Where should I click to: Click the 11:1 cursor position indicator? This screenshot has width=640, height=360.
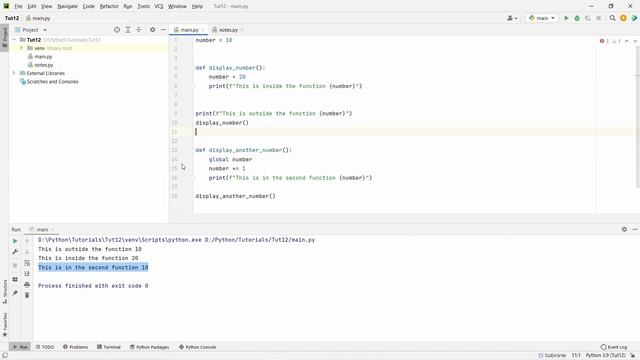pos(576,356)
